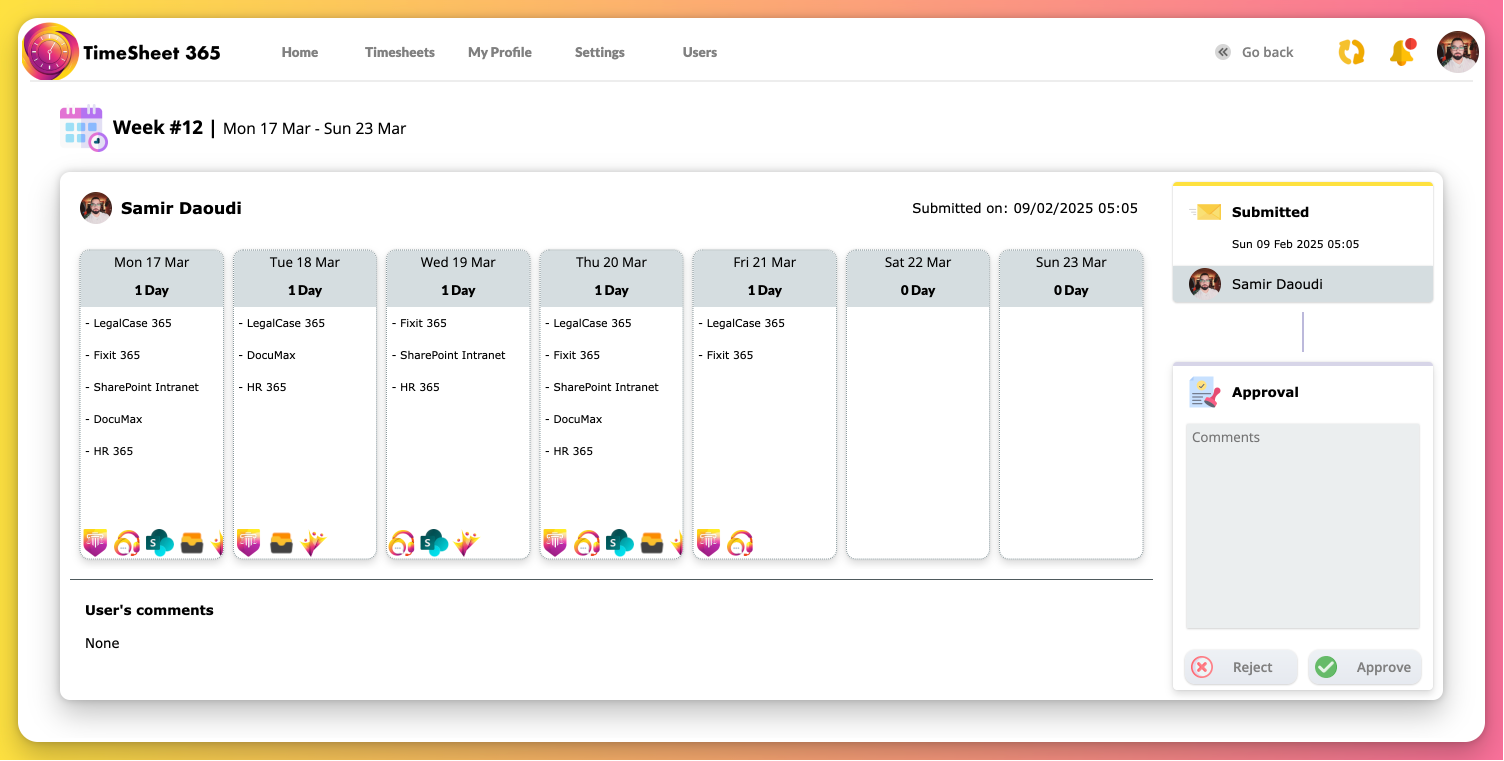The image size is (1504, 761).
Task: Click Wednesday's SharePoint Intranet entry
Action: coord(449,355)
